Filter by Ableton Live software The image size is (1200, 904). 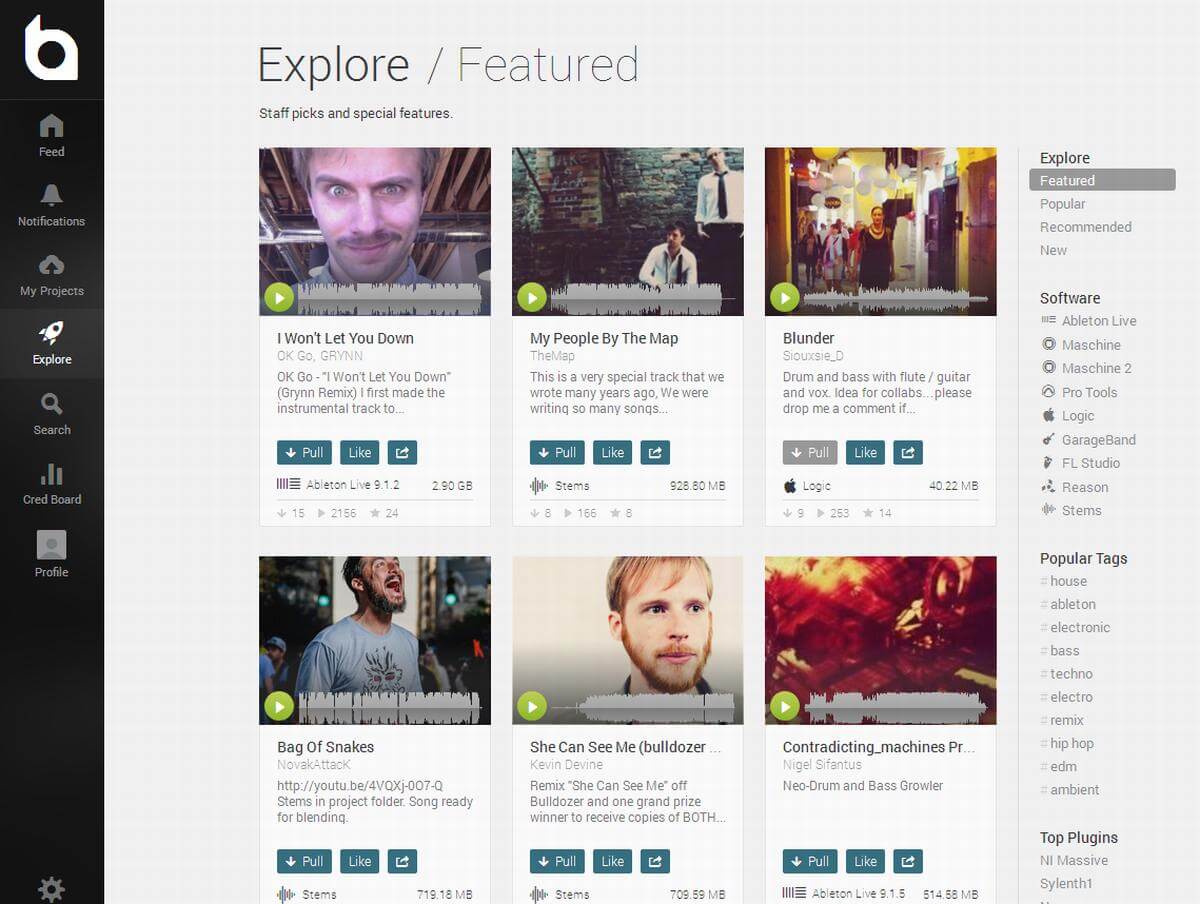pyautogui.click(x=1098, y=321)
